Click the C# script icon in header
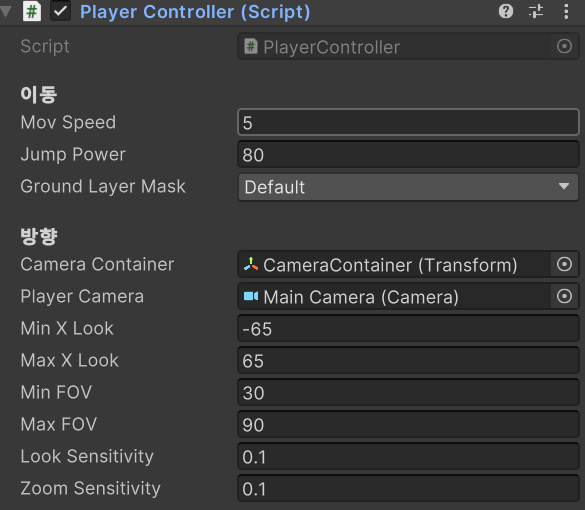585x510 pixels. pyautogui.click(x=32, y=11)
